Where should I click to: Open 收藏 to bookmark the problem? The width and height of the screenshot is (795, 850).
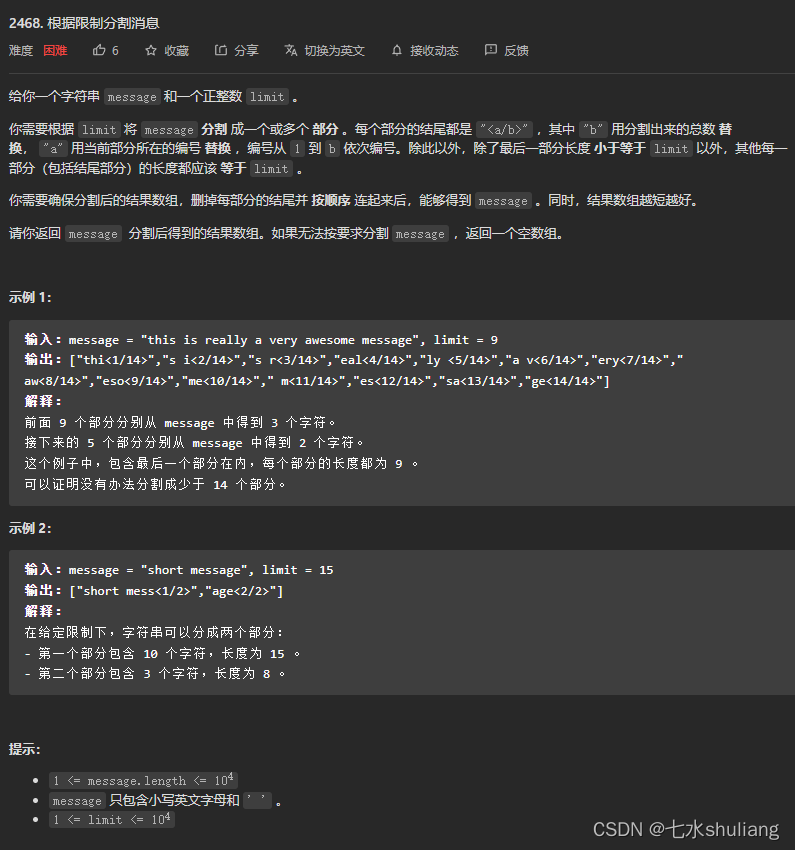[177, 51]
